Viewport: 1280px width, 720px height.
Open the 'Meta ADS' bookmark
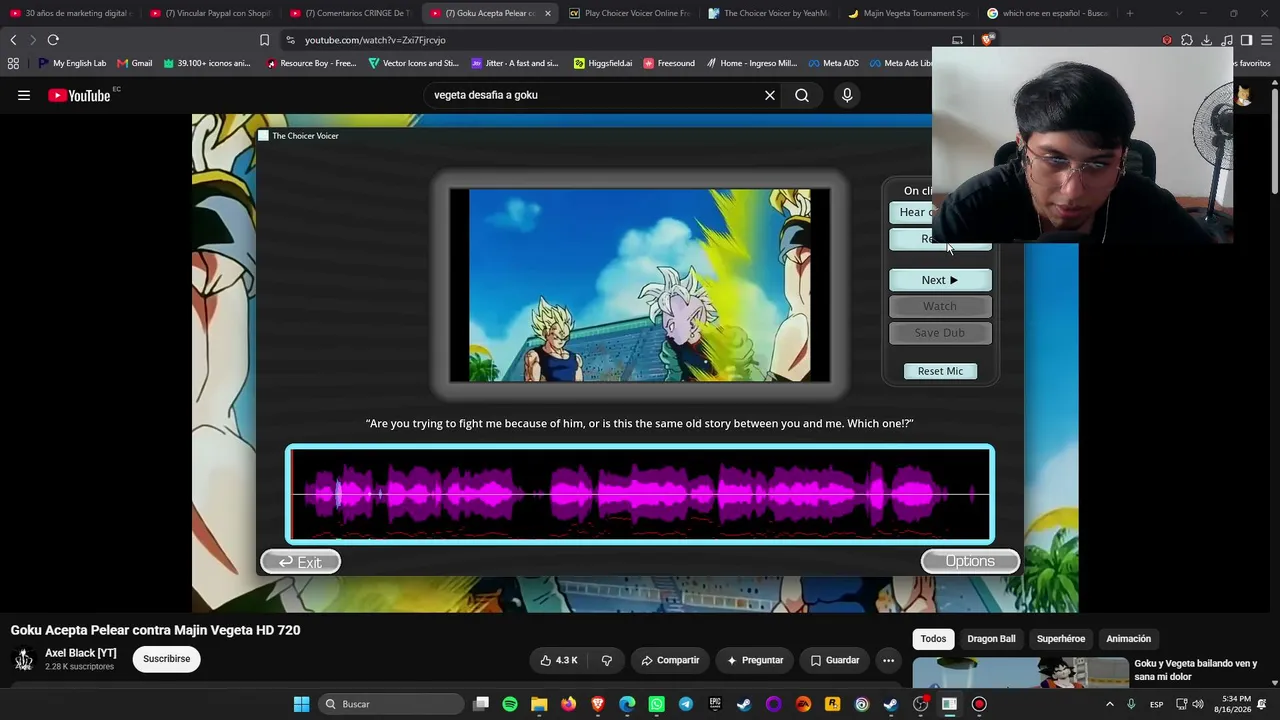[832, 63]
